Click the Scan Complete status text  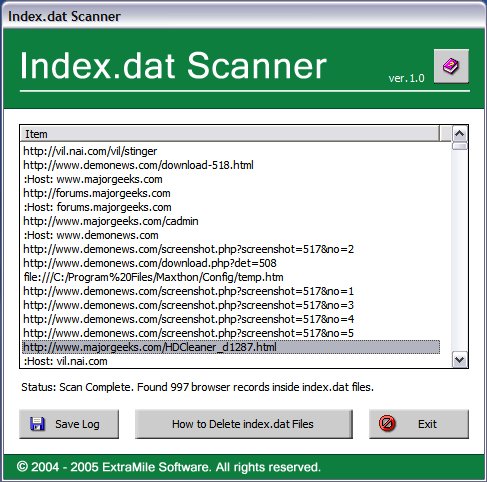[197, 387]
